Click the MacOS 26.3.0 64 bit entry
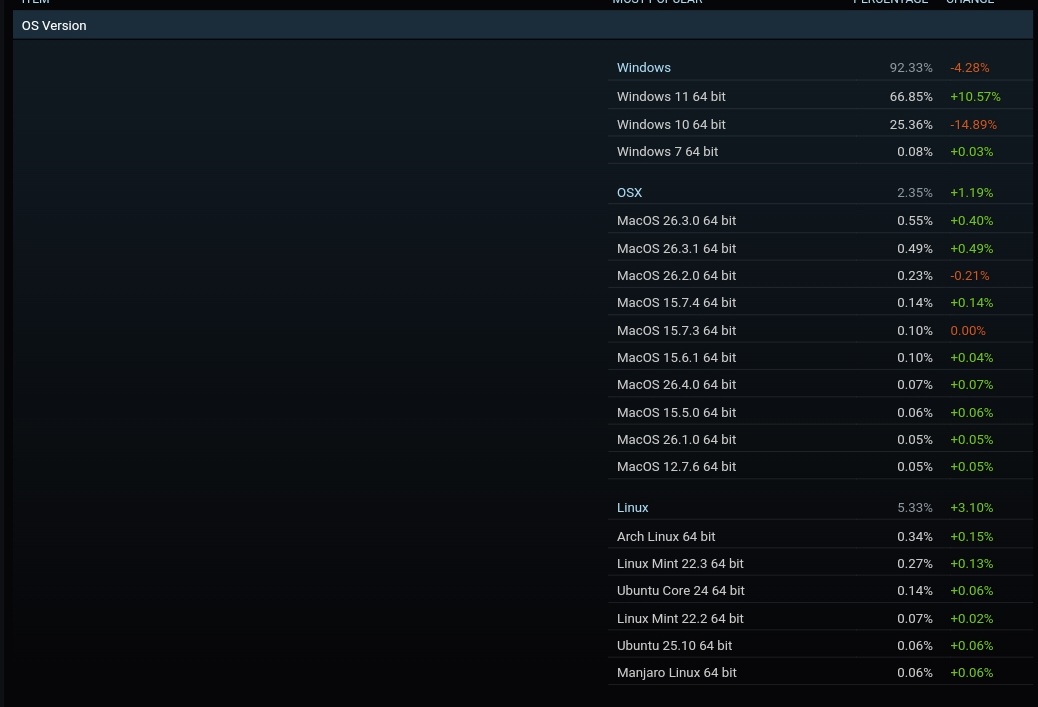 [x=676, y=220]
